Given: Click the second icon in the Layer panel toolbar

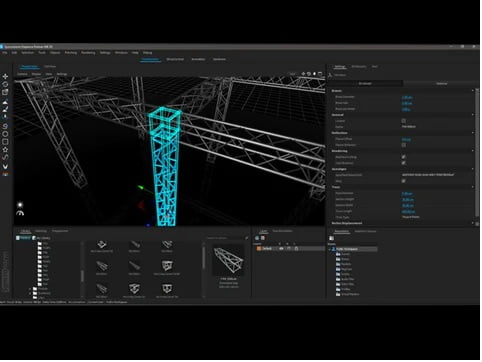Looking at the screenshot, I should coord(263,238).
